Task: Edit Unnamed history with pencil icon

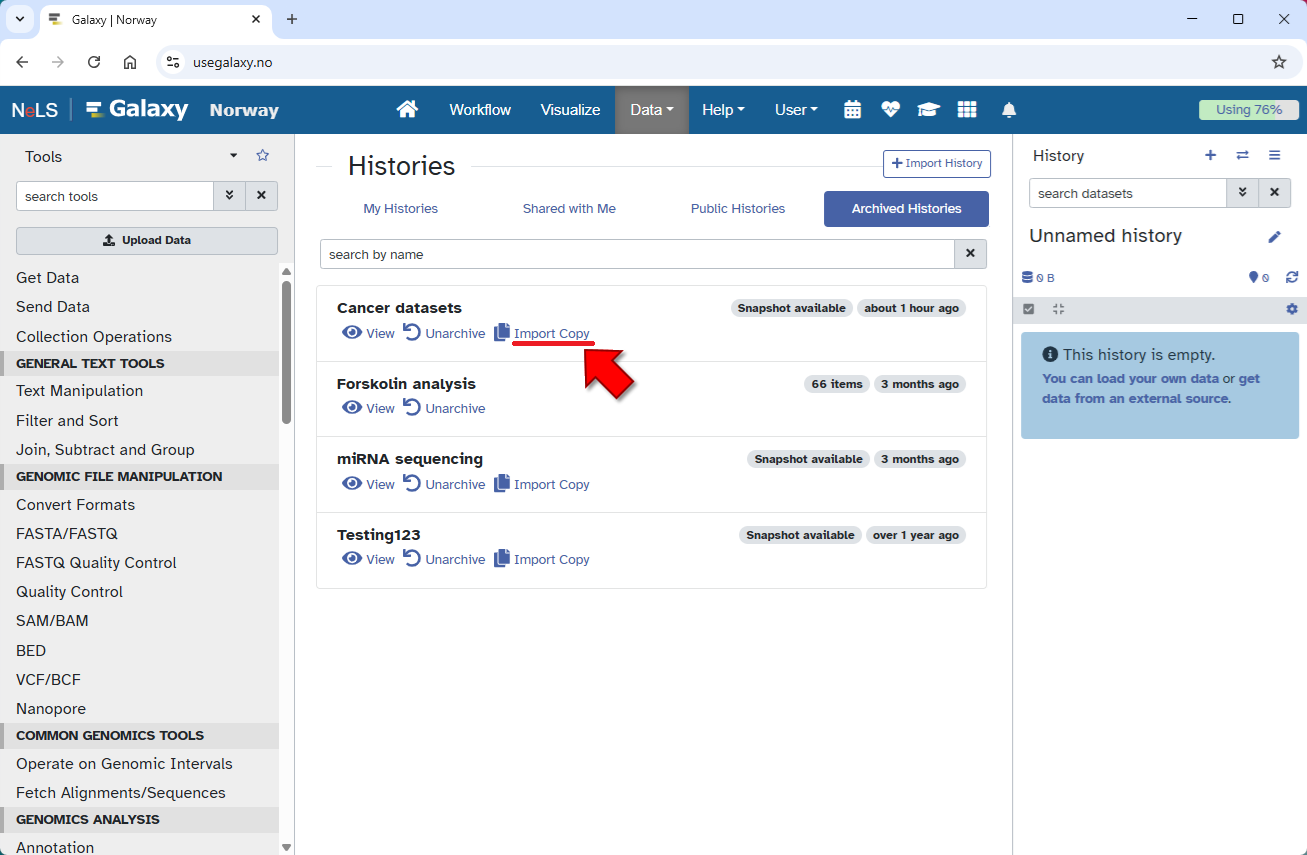Action: [x=1274, y=237]
